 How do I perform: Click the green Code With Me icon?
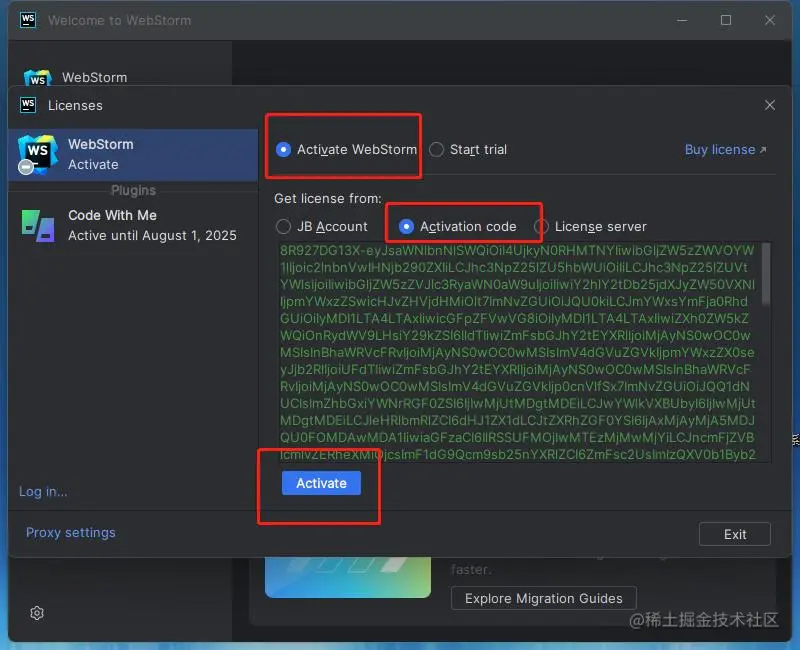(38, 226)
